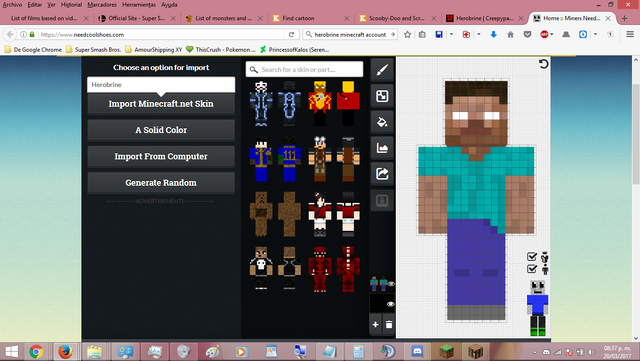This screenshot has width=640, height=361.
Task: Select the paint bucket fill tool
Action: (382, 122)
